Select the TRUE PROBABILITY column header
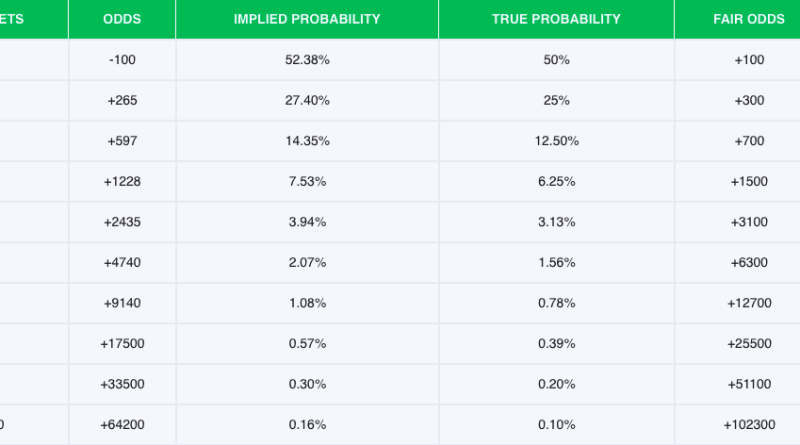 556,19
